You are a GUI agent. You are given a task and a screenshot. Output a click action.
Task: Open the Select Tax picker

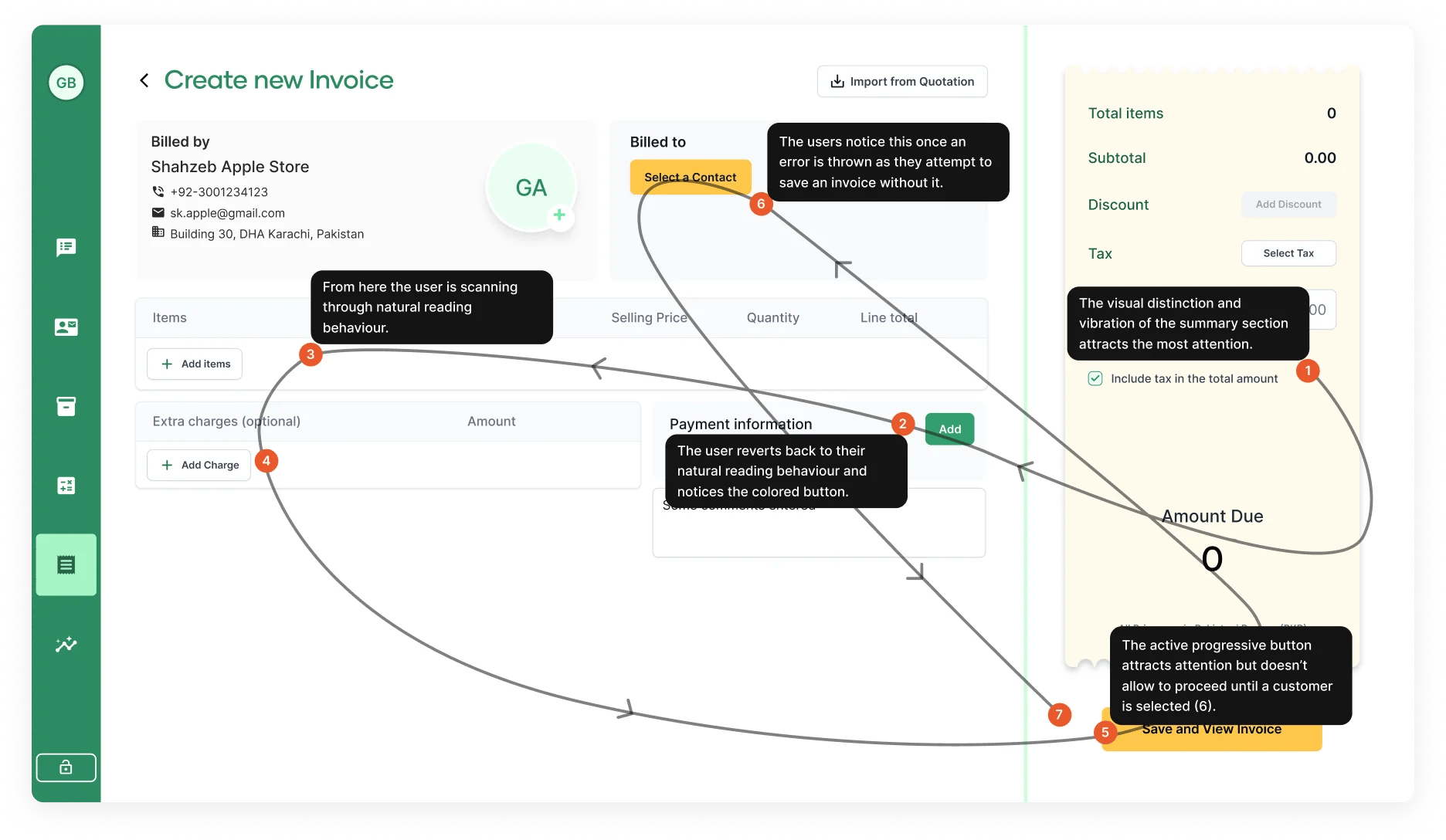(1288, 253)
